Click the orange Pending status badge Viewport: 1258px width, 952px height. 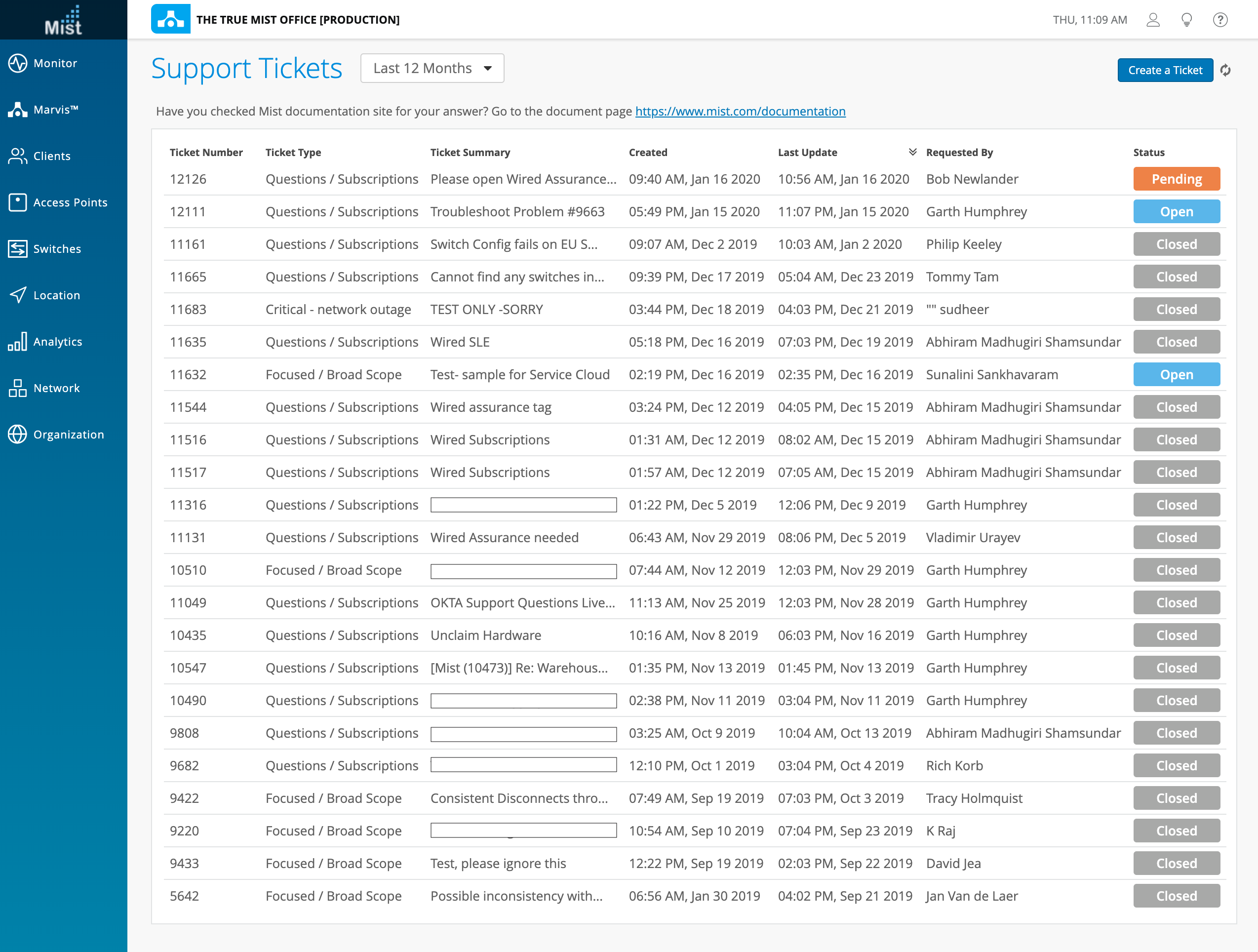(1176, 179)
